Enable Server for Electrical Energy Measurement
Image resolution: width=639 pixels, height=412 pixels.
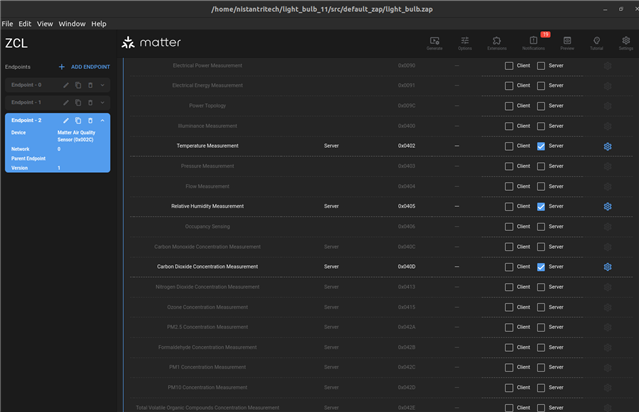coord(541,86)
